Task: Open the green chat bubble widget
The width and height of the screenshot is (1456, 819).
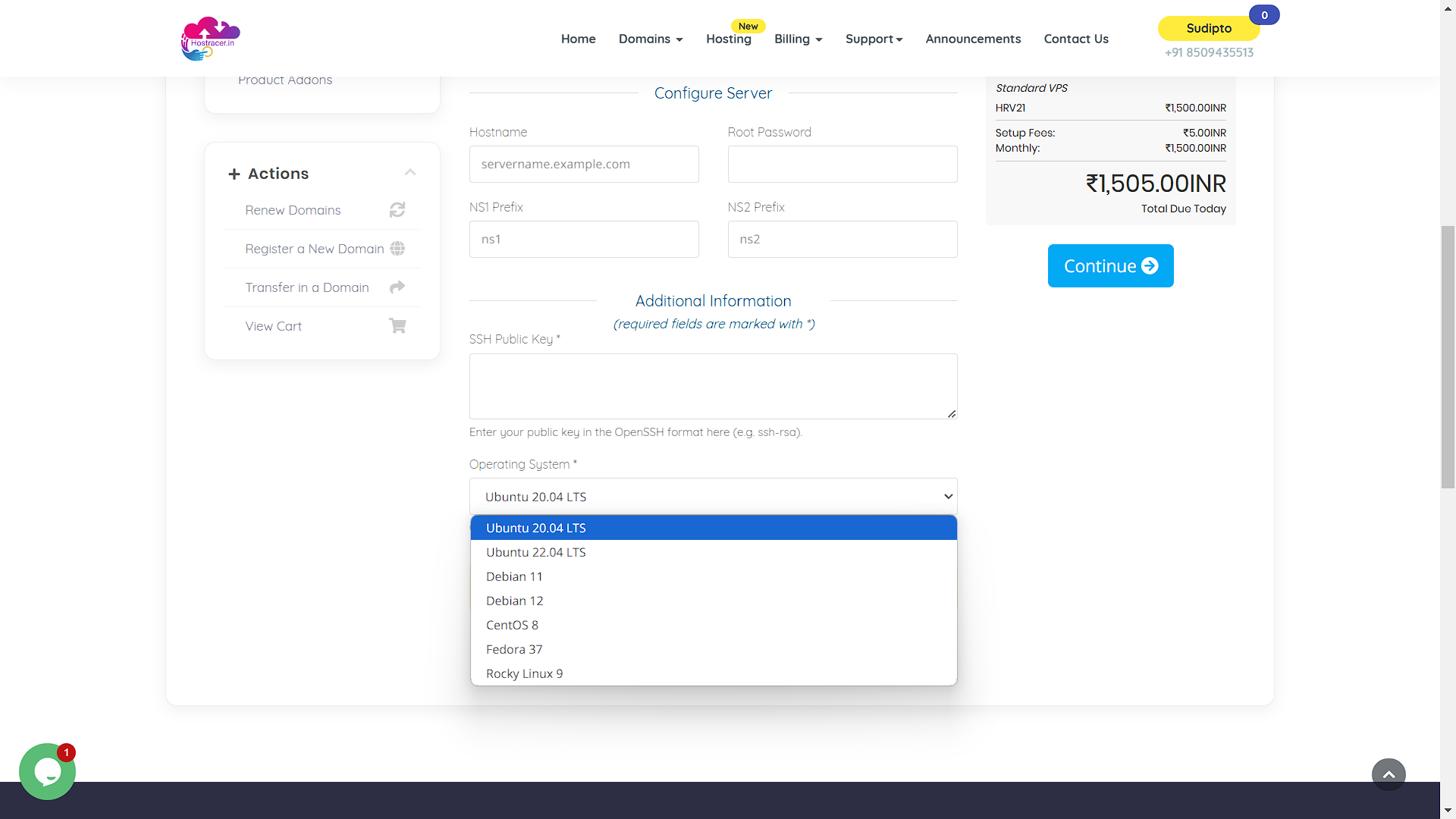Action: coord(47,771)
